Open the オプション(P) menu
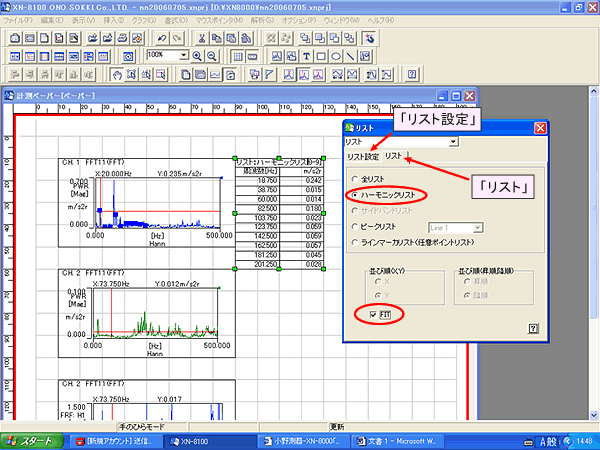This screenshot has width=600, height=450. 299,20
